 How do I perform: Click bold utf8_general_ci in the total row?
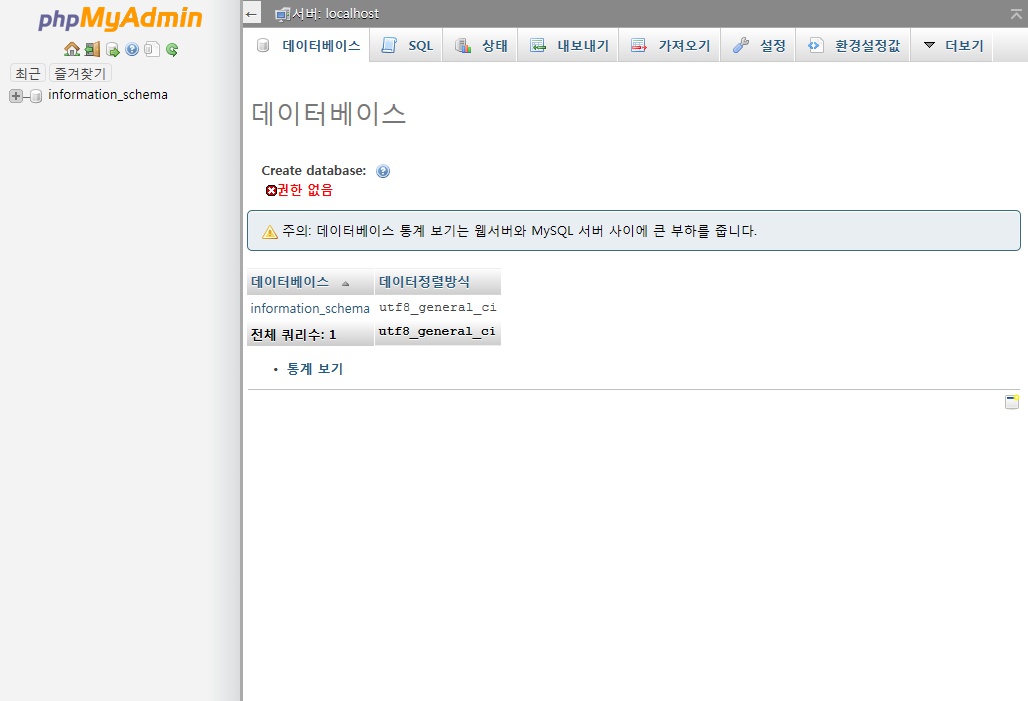click(437, 331)
